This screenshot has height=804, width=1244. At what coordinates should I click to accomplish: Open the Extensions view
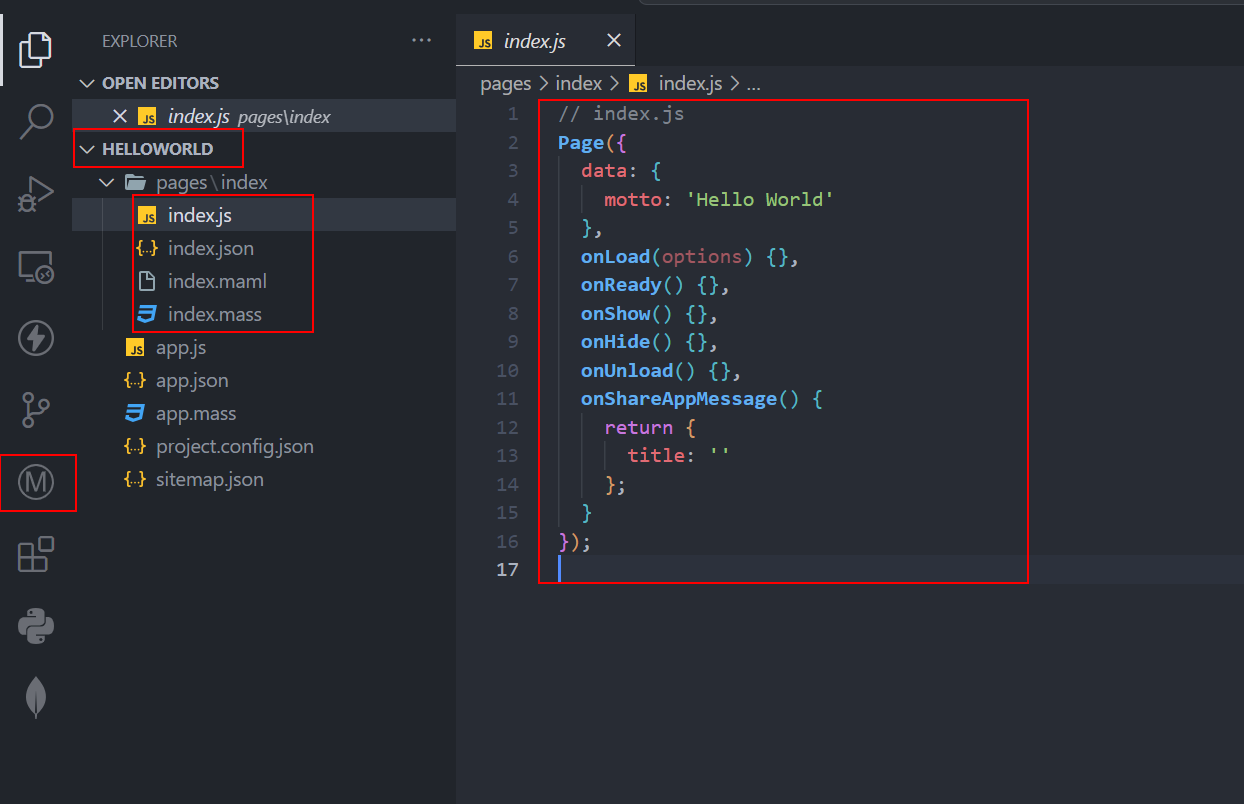tap(36, 554)
